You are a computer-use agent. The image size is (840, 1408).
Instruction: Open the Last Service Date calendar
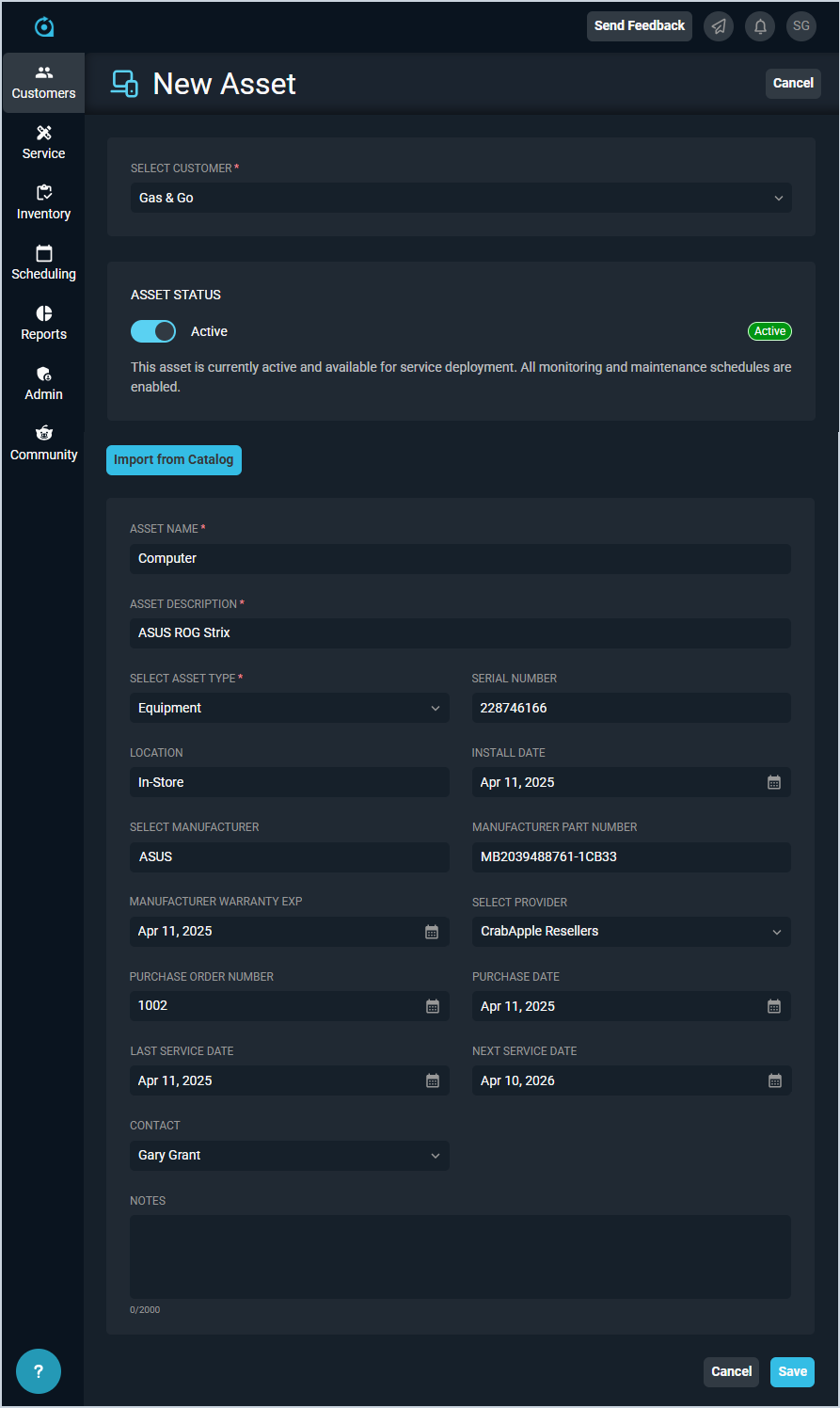coord(432,1080)
